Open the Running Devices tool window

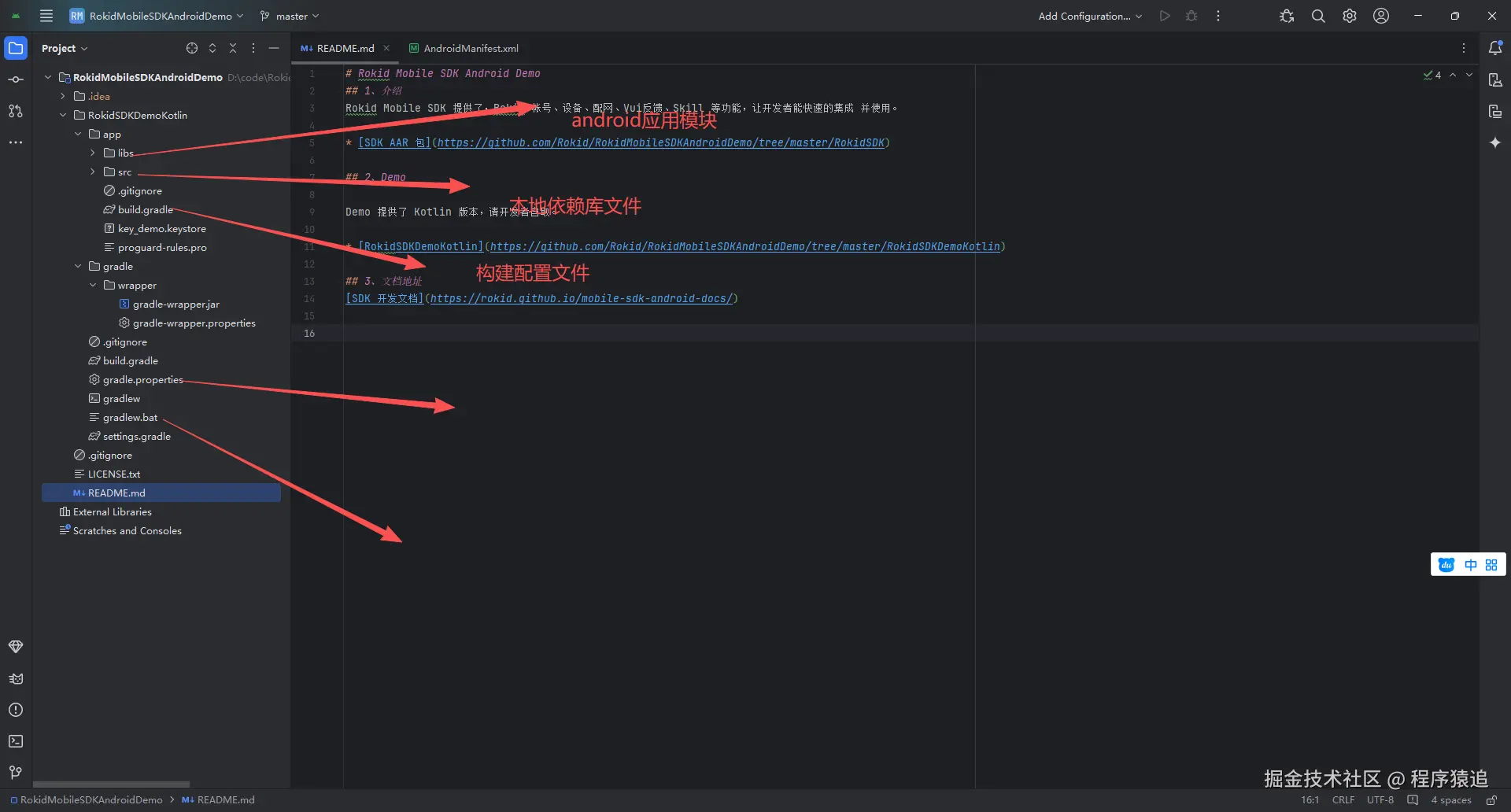(x=1495, y=111)
